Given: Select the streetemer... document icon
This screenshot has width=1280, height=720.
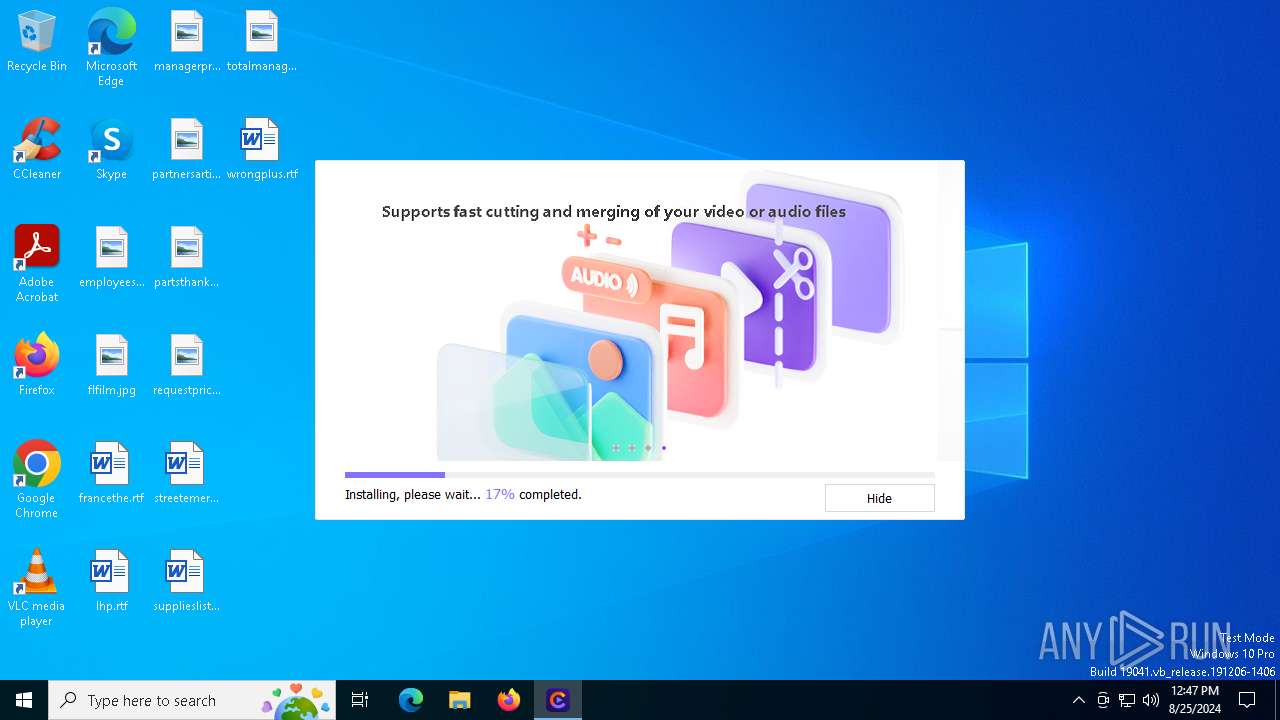Looking at the screenshot, I should [x=187, y=474].
